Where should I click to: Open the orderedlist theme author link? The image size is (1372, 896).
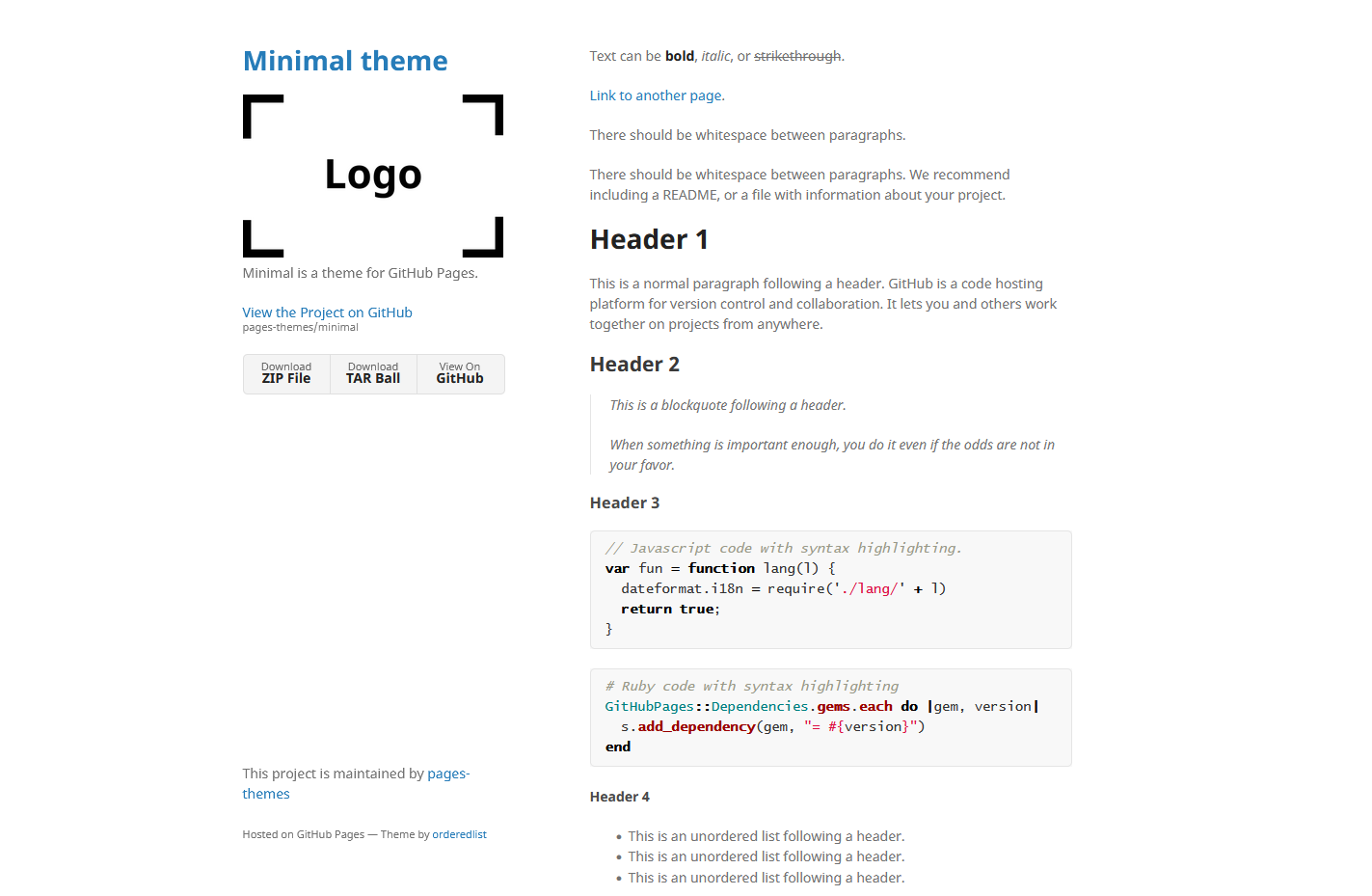pyautogui.click(x=459, y=834)
